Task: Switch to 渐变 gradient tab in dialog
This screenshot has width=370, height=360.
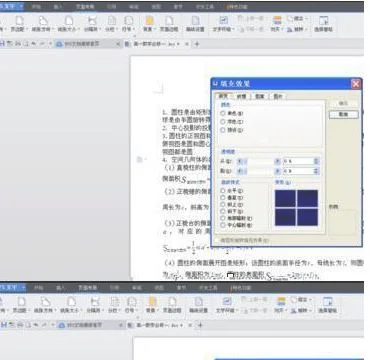Action: pos(222,96)
